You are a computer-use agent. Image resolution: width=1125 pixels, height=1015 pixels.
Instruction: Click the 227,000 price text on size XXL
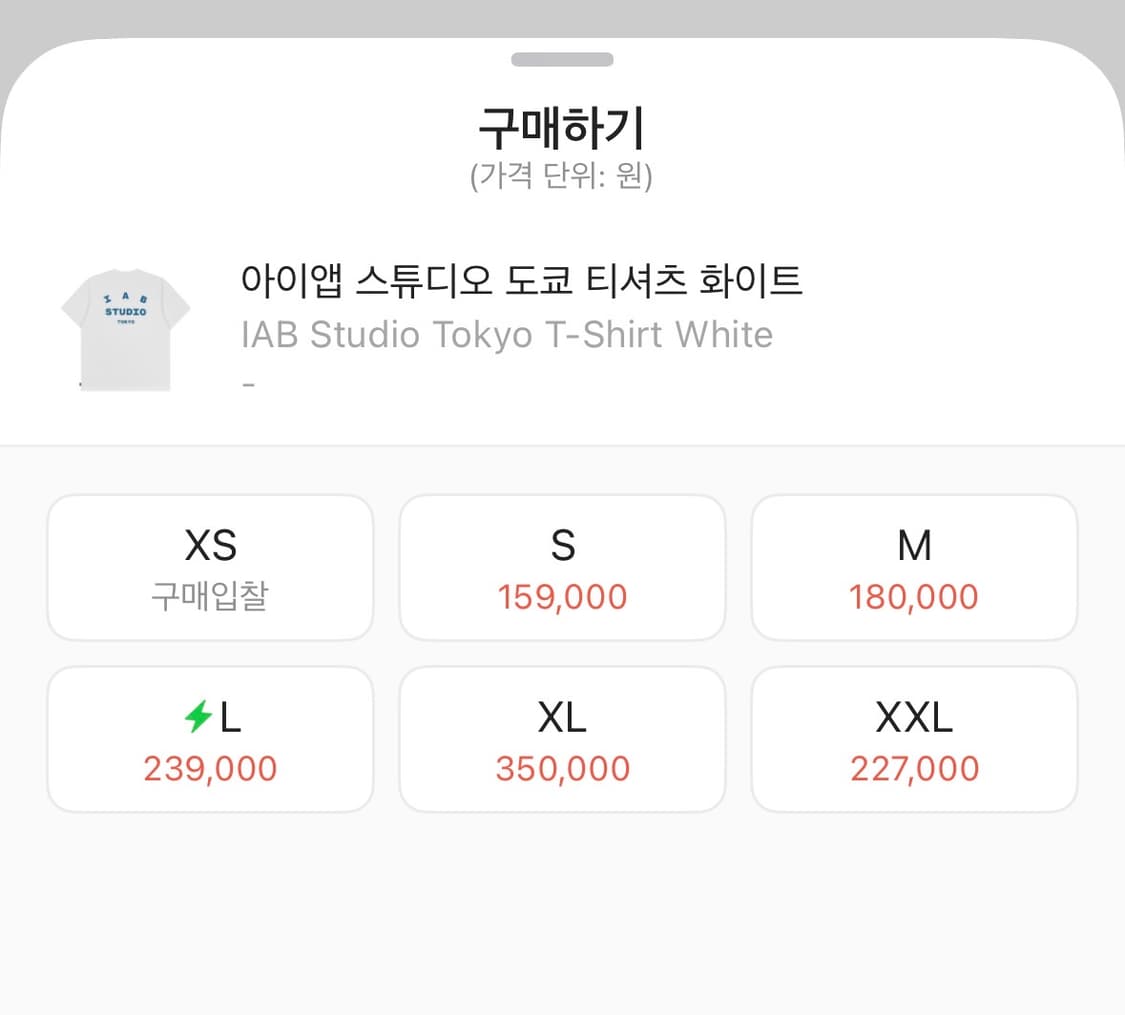[x=914, y=768]
